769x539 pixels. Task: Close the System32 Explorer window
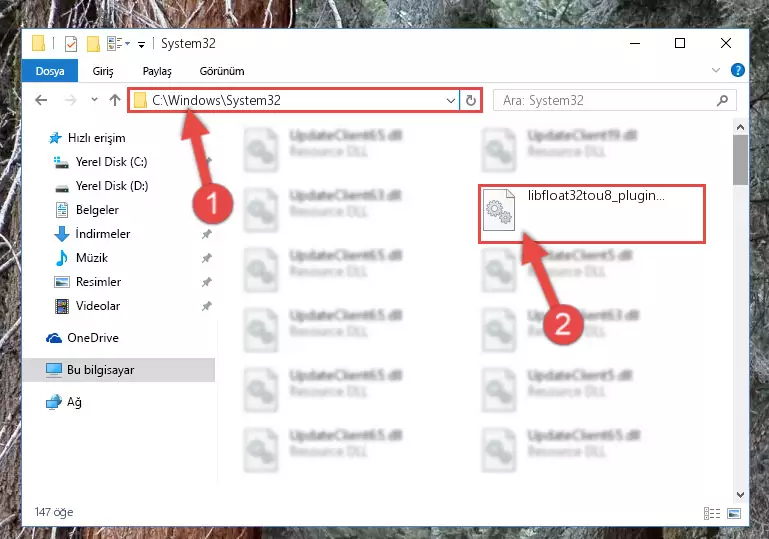(726, 43)
